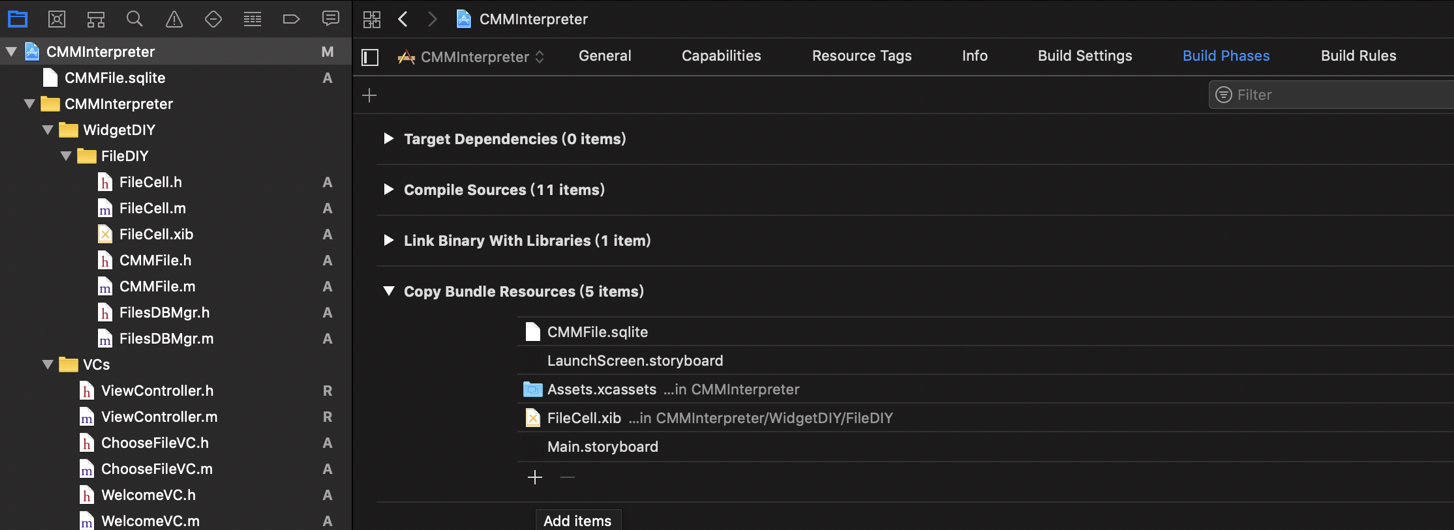Screen dimensions: 1454x530
Task: Collapse Copy Bundle Resources section
Action: click(x=388, y=292)
